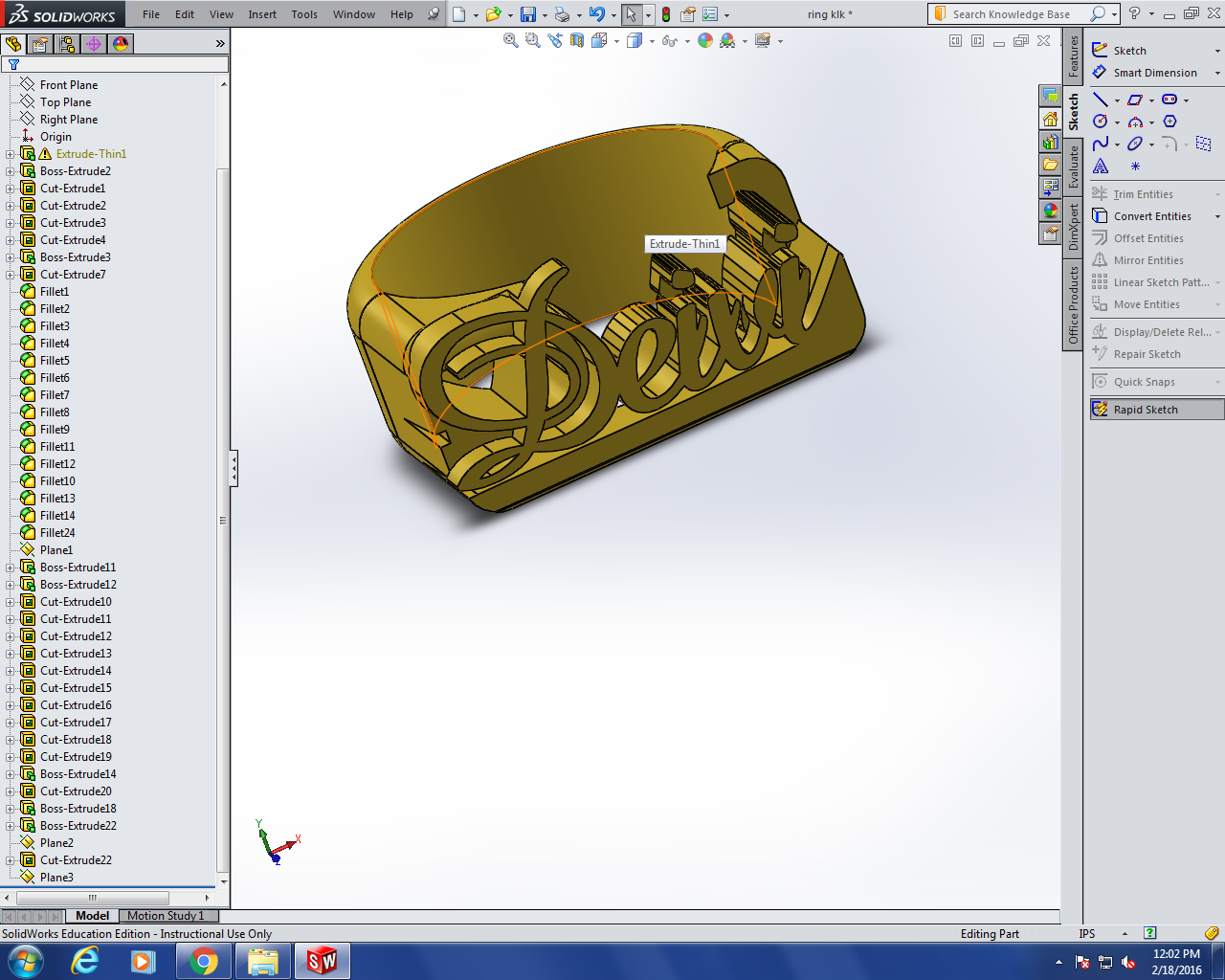
Task: Select the Polygon sketch tool
Action: click(1169, 122)
